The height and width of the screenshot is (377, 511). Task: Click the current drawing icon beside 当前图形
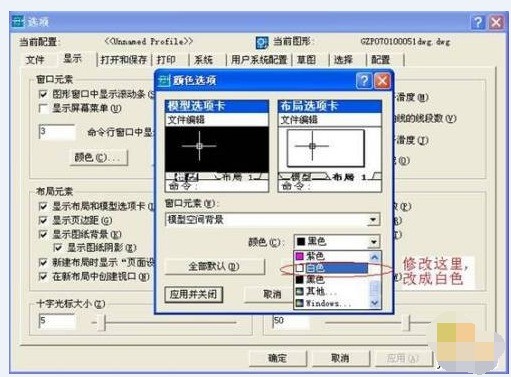click(262, 43)
